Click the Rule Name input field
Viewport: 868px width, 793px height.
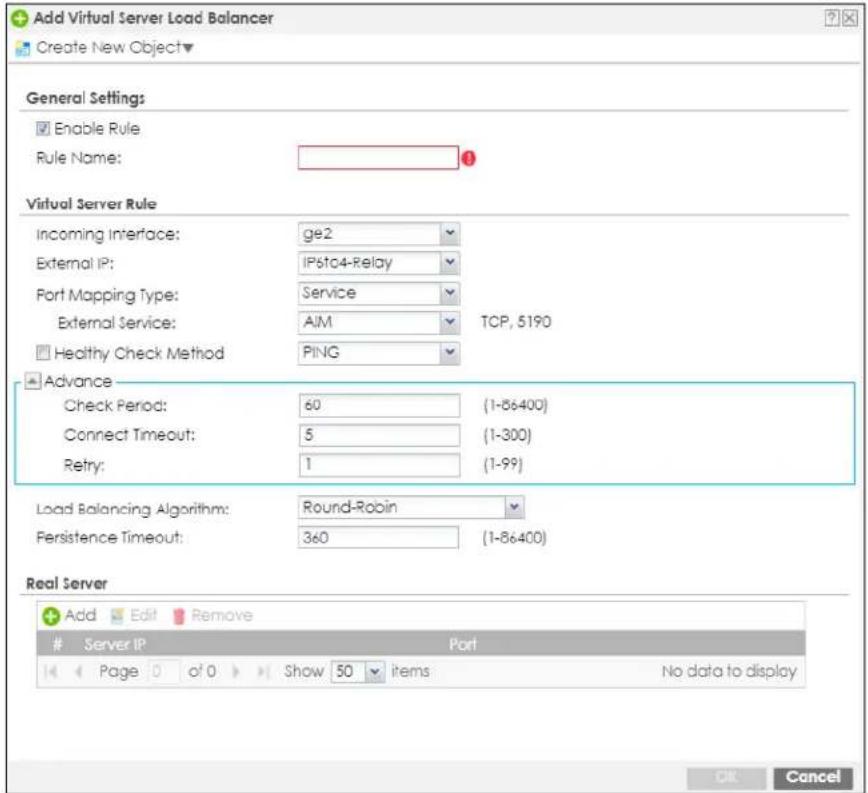pos(378,158)
